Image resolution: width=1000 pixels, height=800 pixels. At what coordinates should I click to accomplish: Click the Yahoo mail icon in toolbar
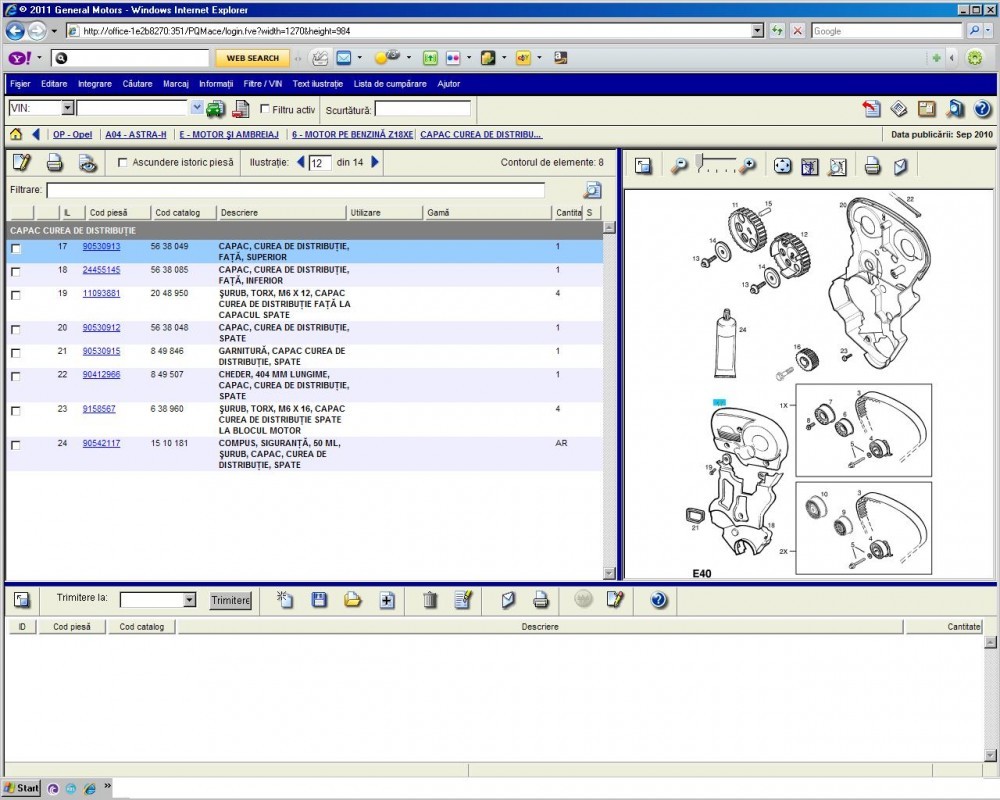coord(344,58)
